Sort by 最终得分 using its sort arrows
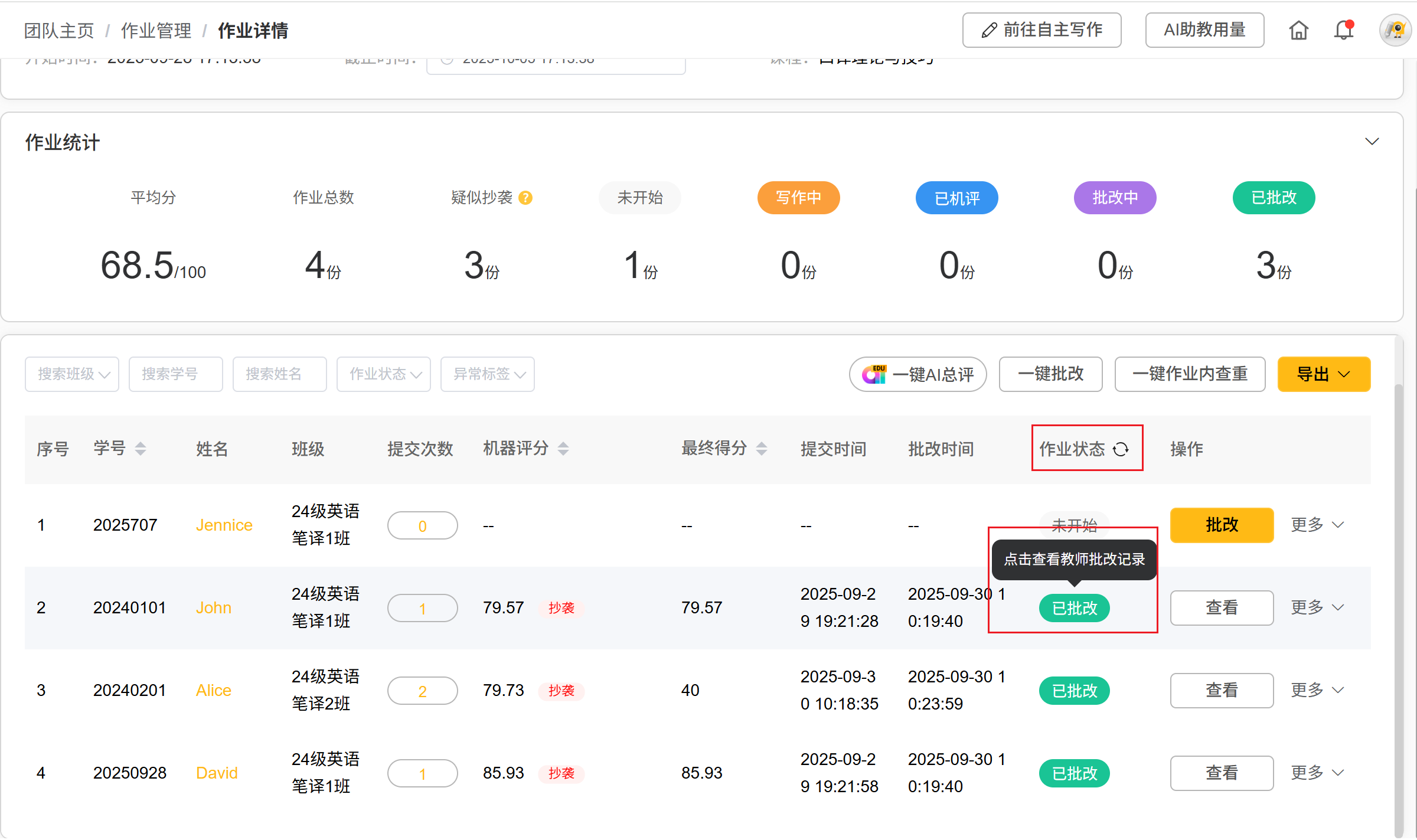Viewport: 1417px width, 840px height. [762, 449]
